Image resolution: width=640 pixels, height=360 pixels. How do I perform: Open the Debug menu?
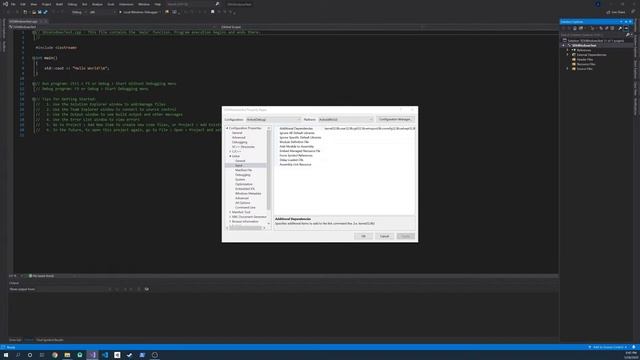(72, 4)
